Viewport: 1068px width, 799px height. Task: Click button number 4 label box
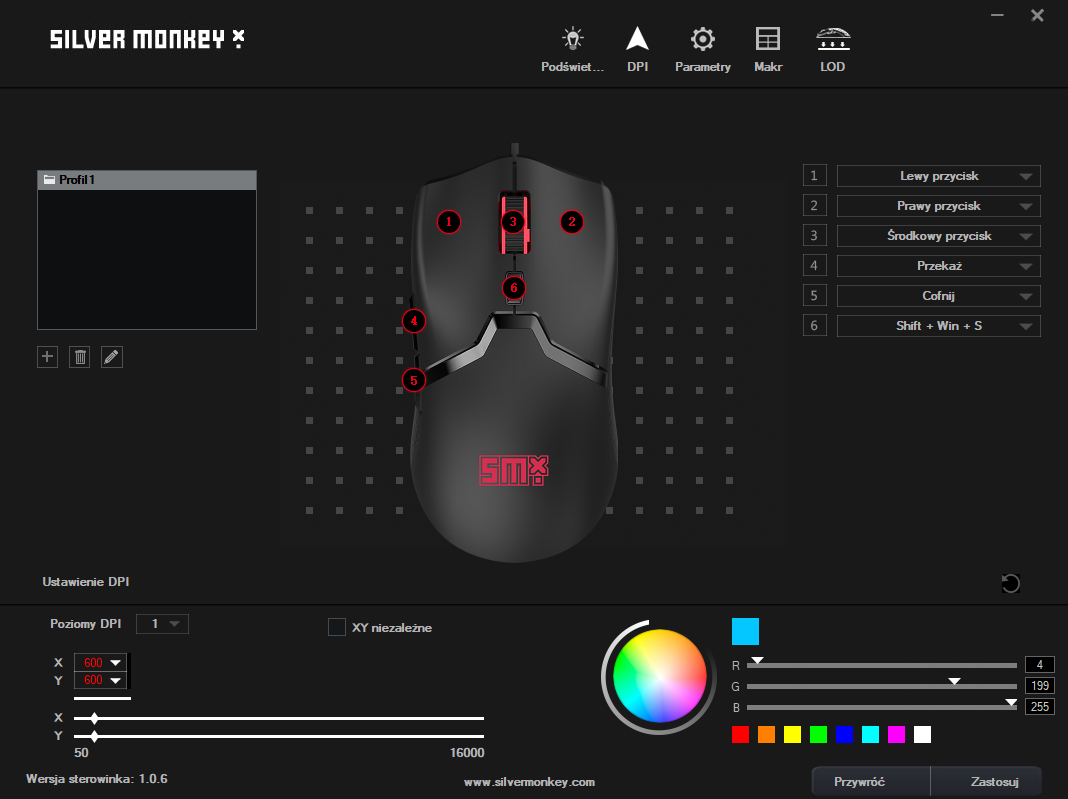814,266
